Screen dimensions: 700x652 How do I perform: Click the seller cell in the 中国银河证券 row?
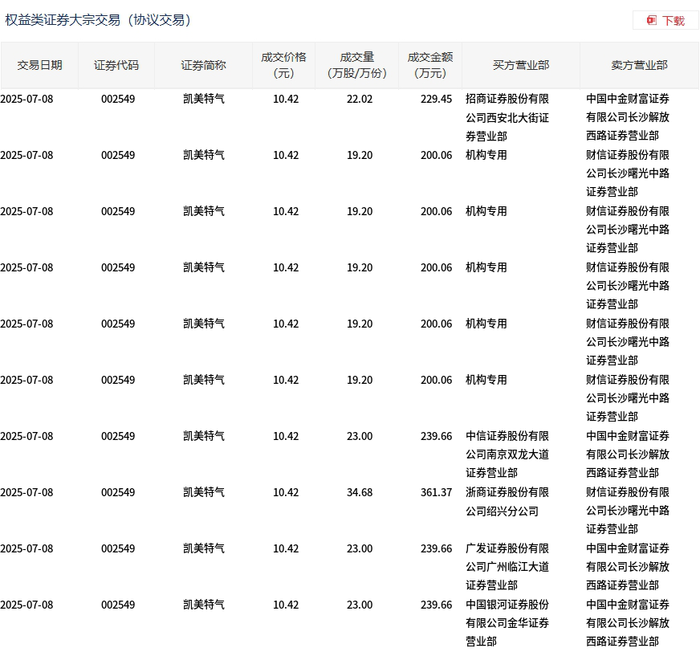(x=628, y=623)
